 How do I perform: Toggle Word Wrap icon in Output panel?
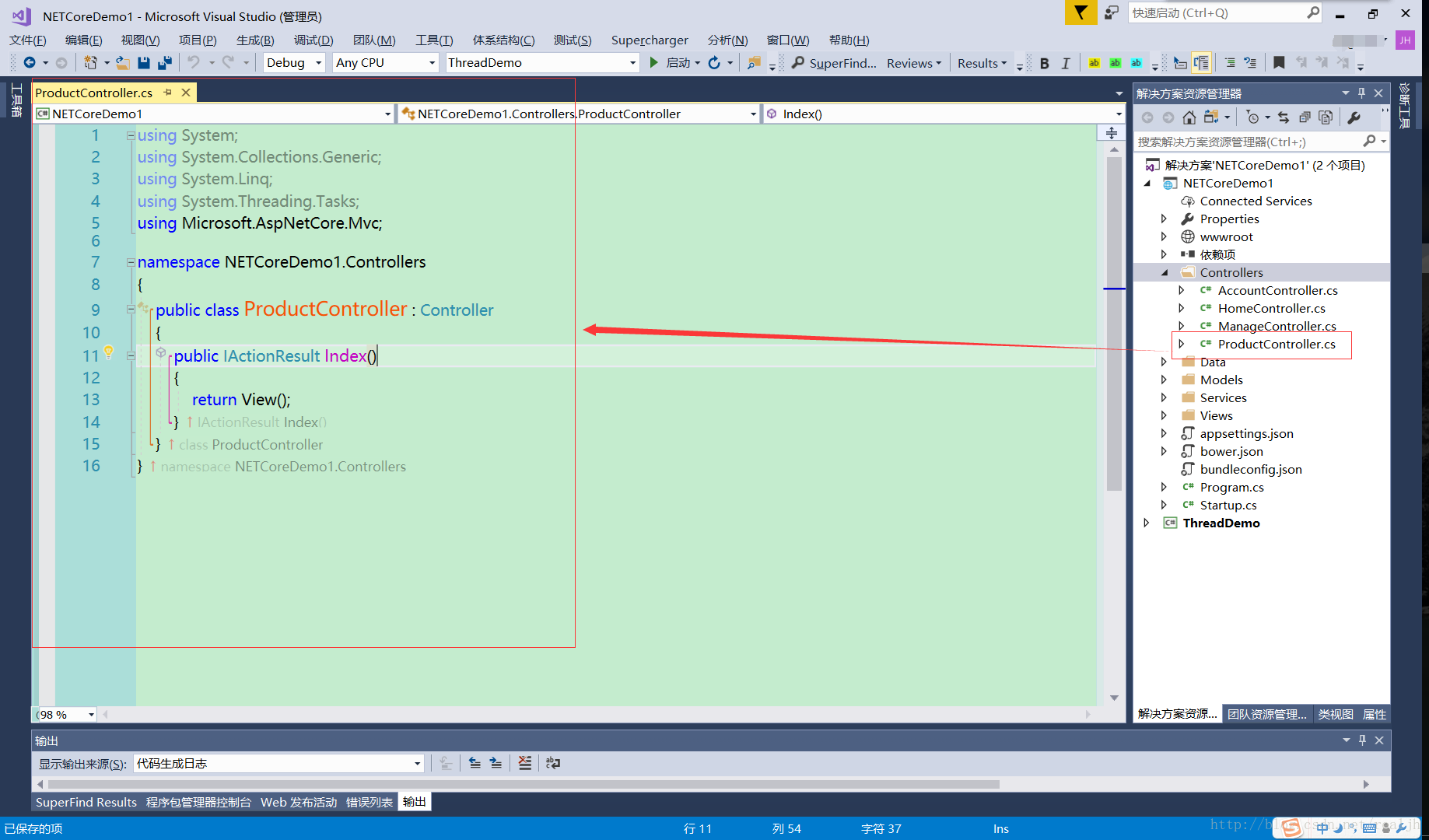[x=553, y=763]
